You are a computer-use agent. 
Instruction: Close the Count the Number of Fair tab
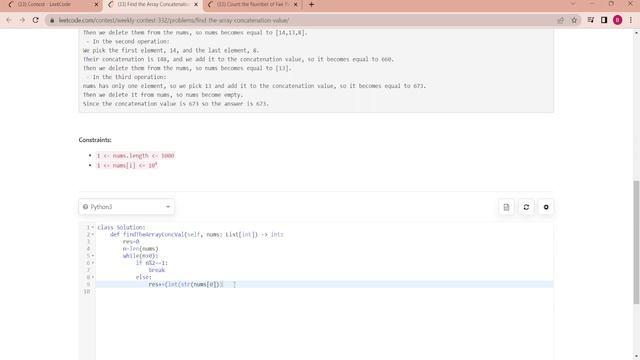tap(296, 4)
